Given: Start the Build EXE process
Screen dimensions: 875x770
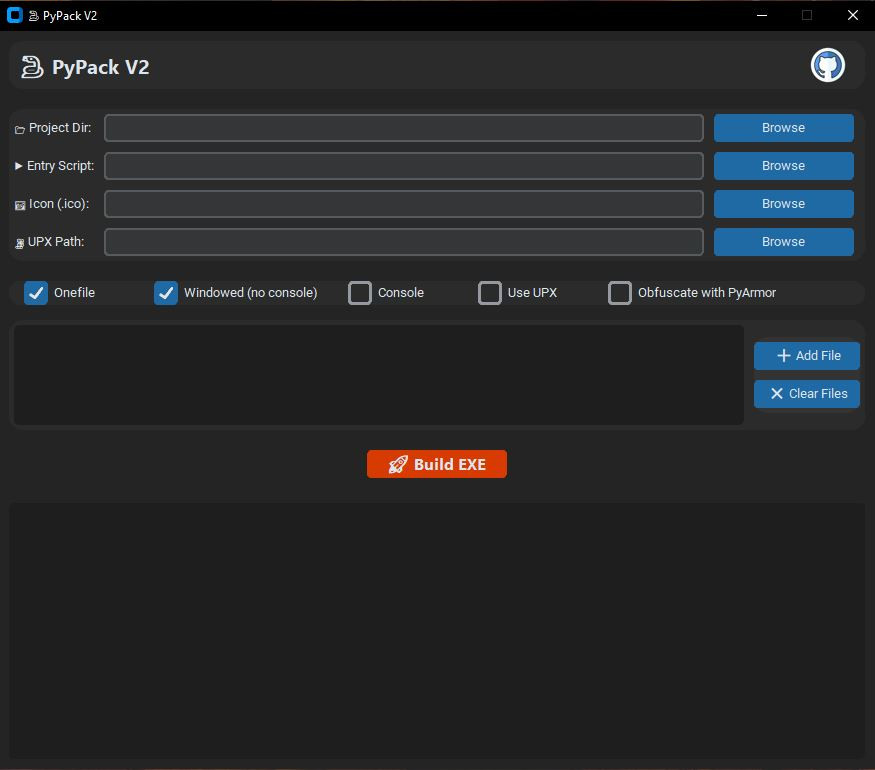Looking at the screenshot, I should (437, 464).
